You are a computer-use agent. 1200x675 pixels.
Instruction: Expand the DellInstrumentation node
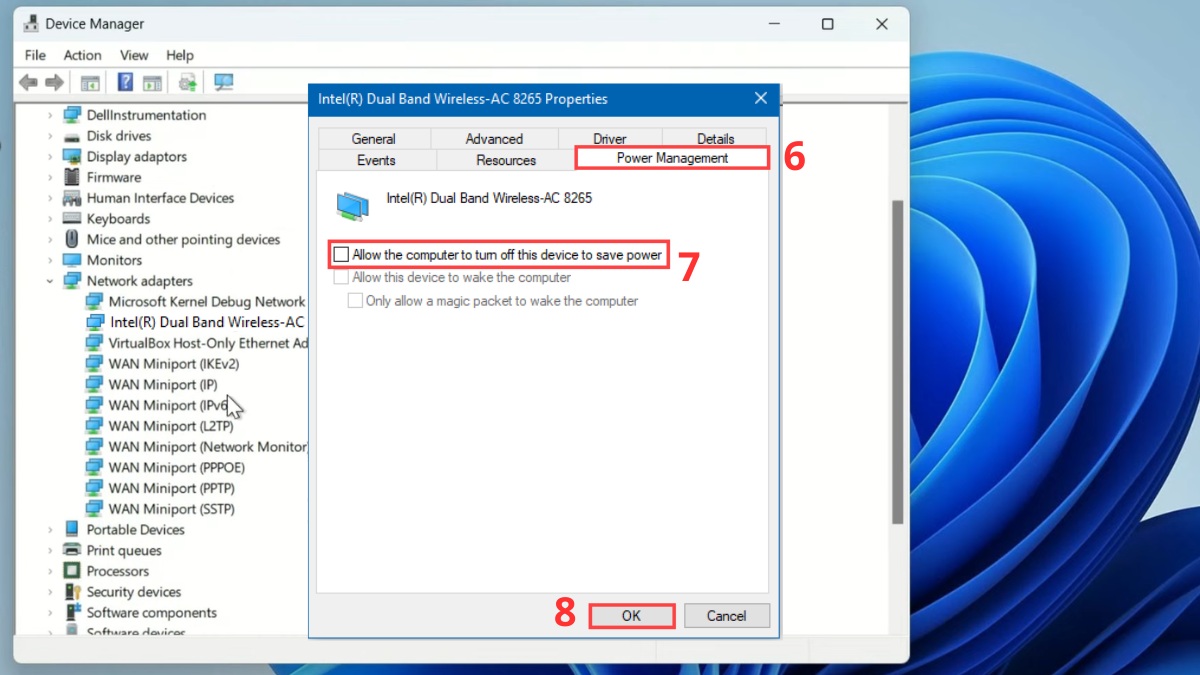[49, 115]
